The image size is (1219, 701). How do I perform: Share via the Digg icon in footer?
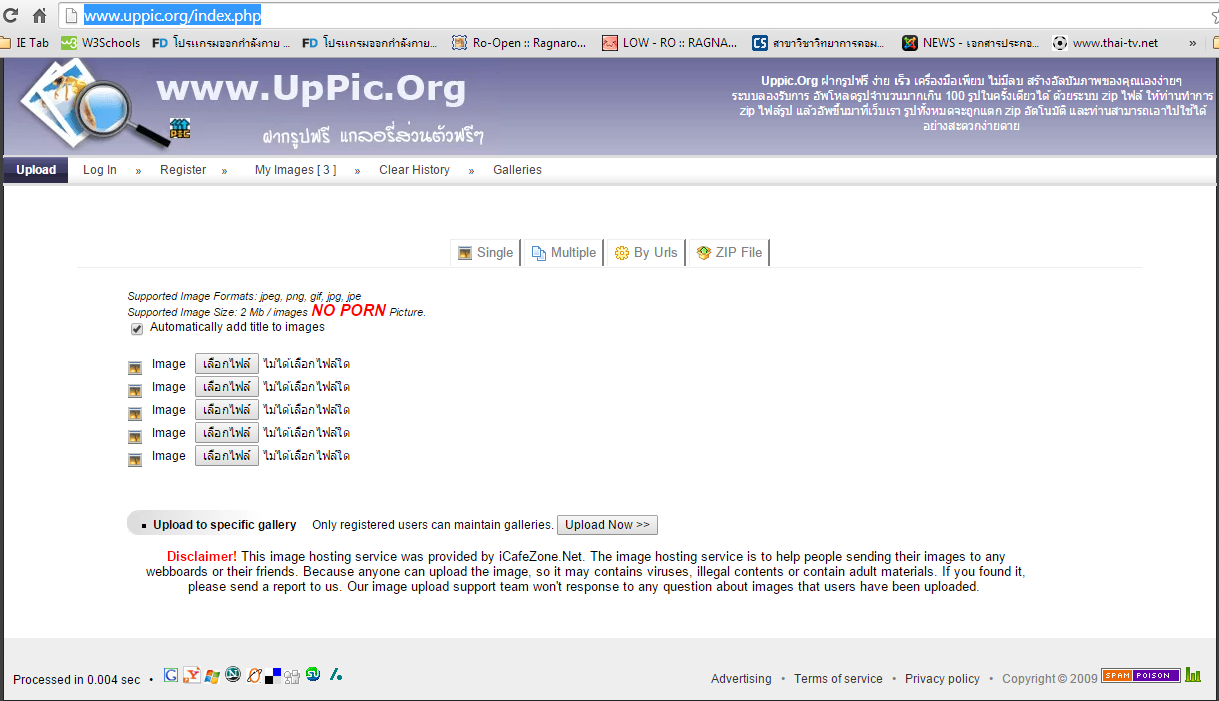click(292, 677)
